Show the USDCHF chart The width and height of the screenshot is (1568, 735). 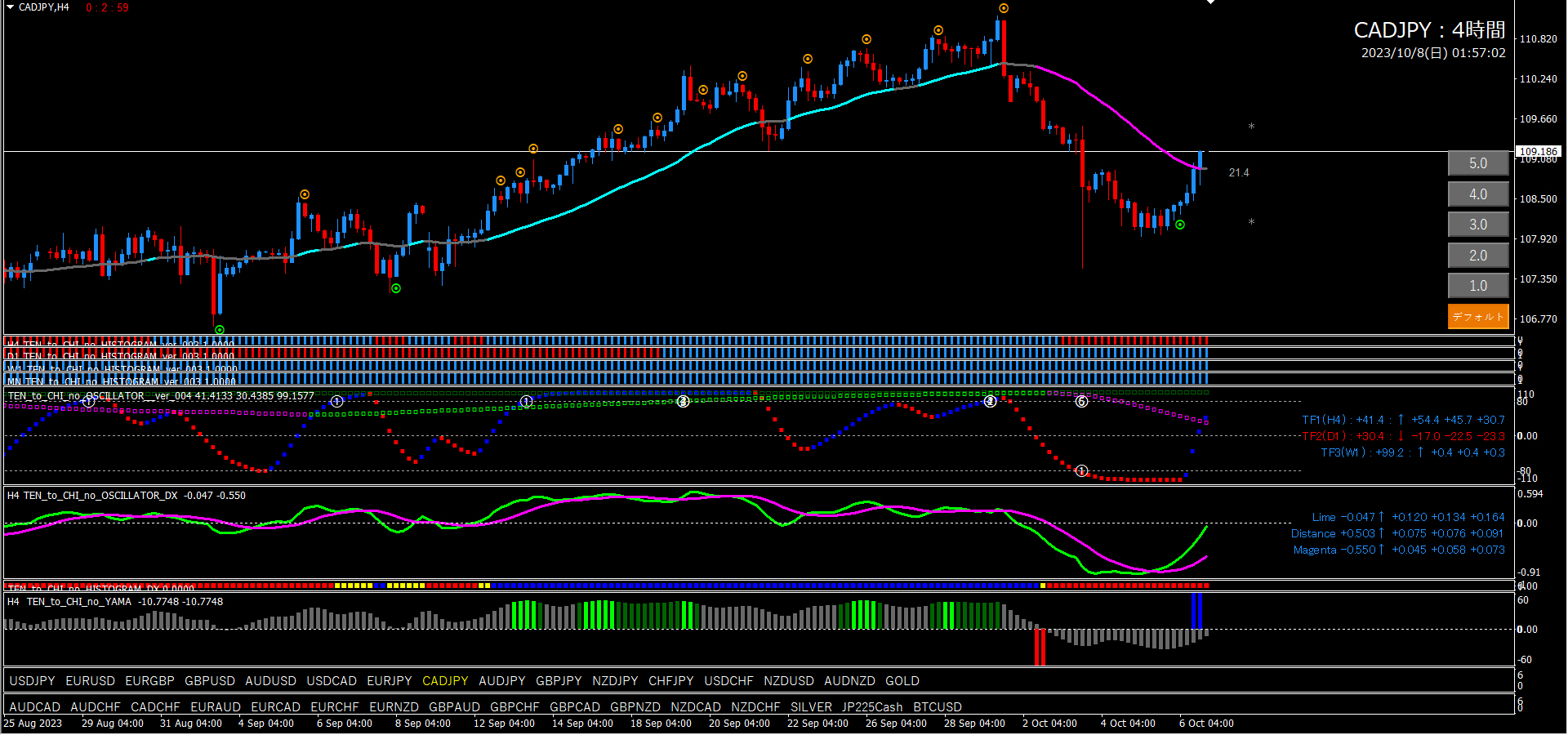pos(729,681)
